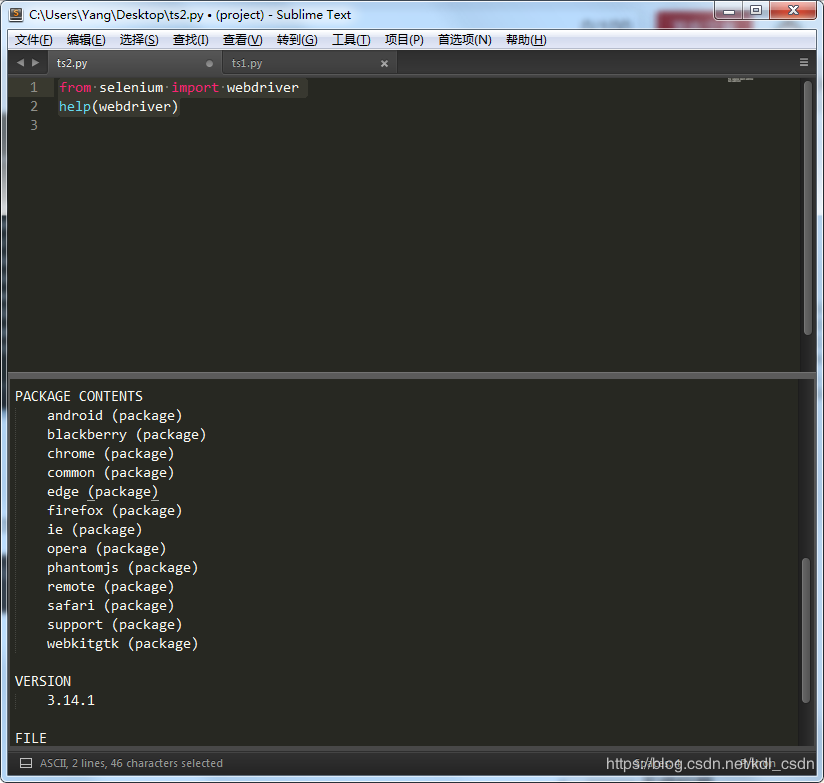Image resolution: width=824 pixels, height=783 pixels.
Task: Click the next tab navigation arrow
Action: (34, 62)
